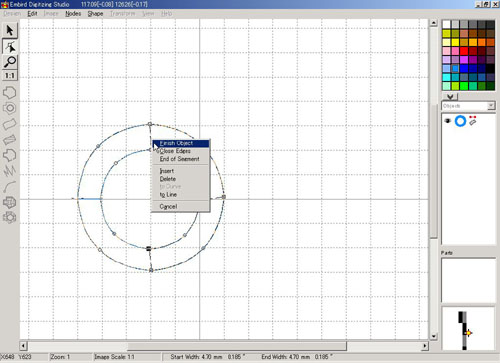Select 'to Line' in context menu
Screen dimensions: 500x363
(181, 195)
